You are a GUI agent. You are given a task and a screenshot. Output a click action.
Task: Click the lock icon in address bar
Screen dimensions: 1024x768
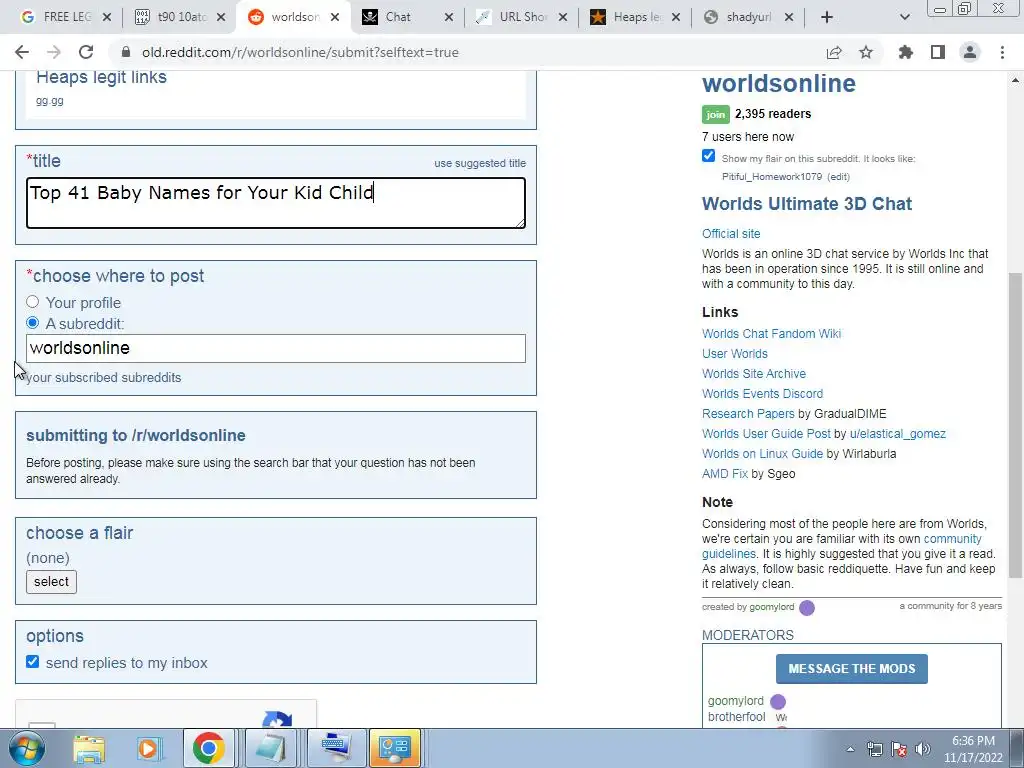(x=127, y=52)
